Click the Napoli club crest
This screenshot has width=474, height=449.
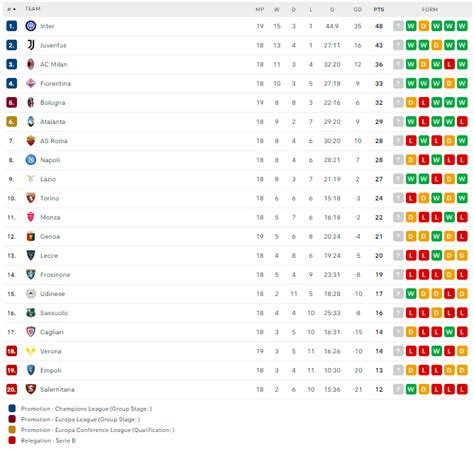tap(31, 160)
